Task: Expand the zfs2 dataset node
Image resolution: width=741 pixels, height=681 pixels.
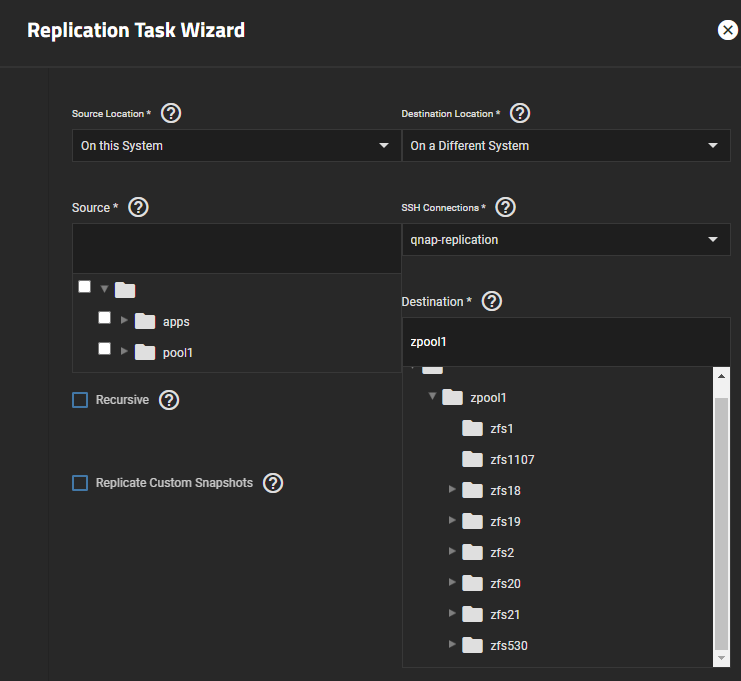Action: point(452,551)
